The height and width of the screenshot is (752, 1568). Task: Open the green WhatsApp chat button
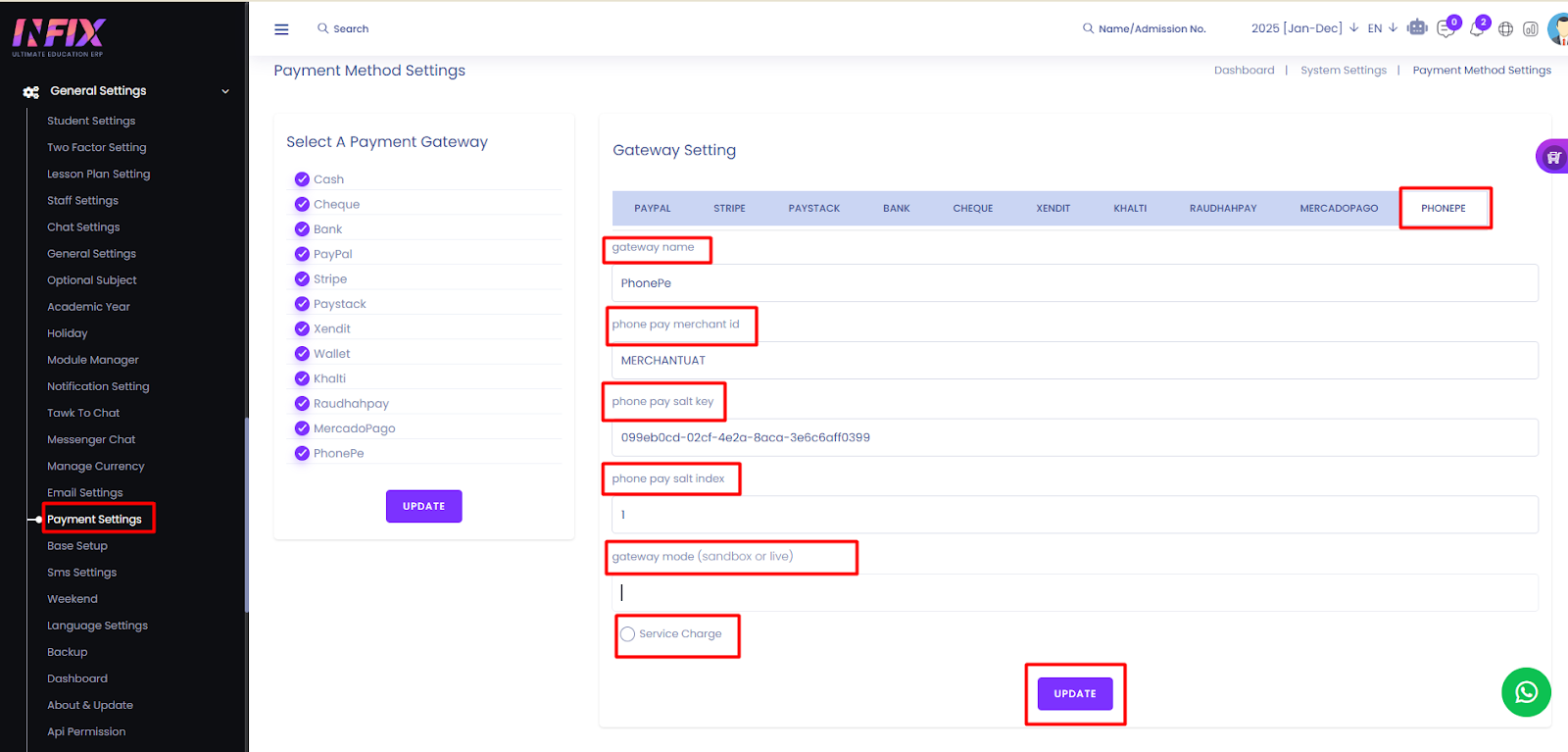click(x=1526, y=692)
